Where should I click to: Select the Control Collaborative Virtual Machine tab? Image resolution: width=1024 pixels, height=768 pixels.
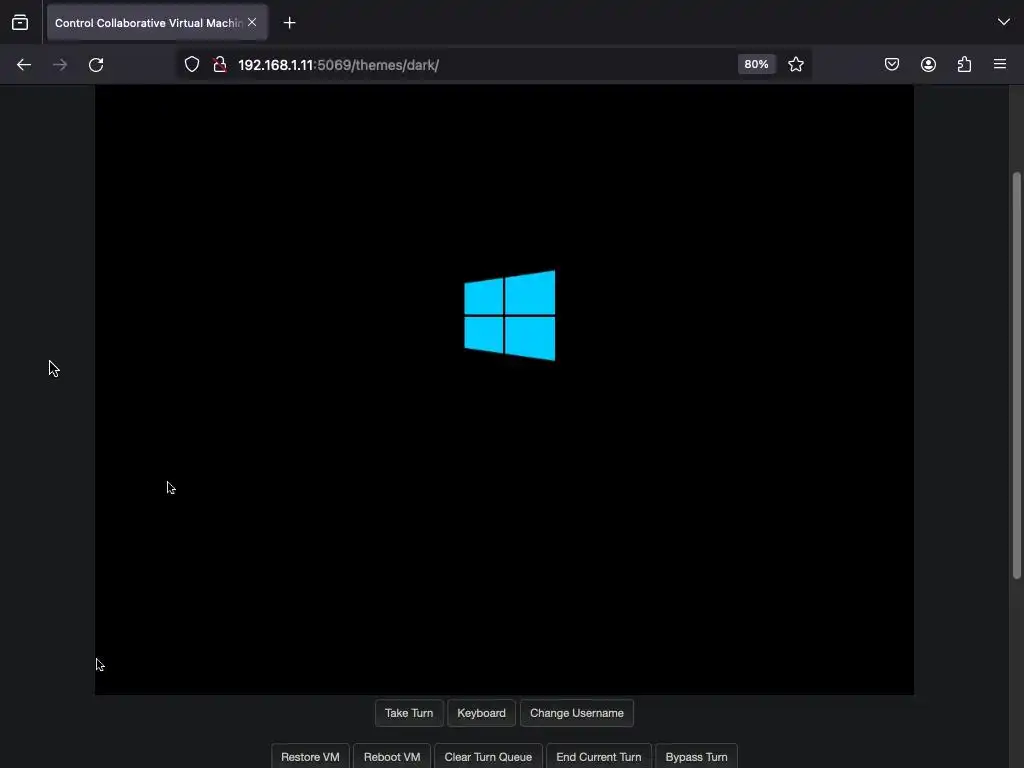coord(157,23)
